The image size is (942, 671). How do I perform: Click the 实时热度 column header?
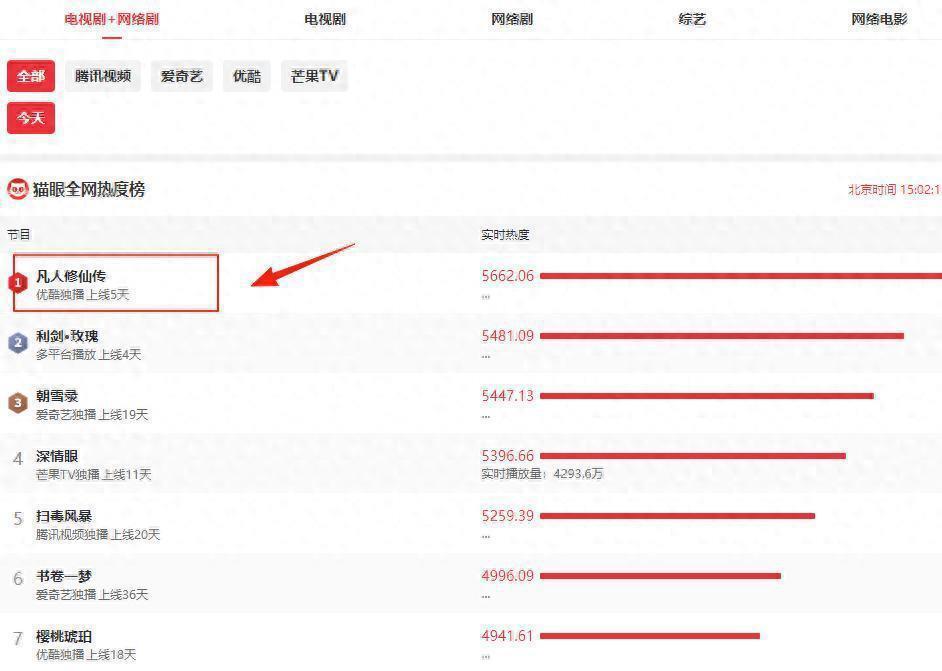[x=505, y=235]
